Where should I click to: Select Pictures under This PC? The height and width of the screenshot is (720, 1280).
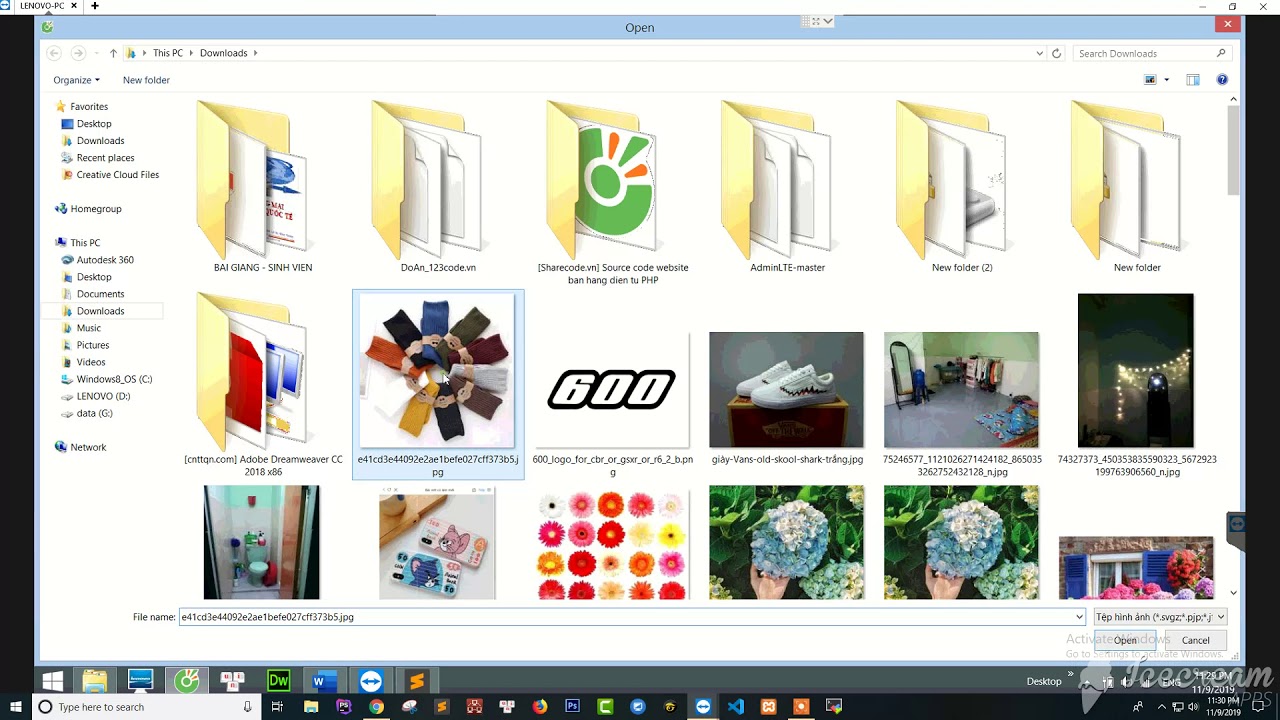pyautogui.click(x=93, y=345)
